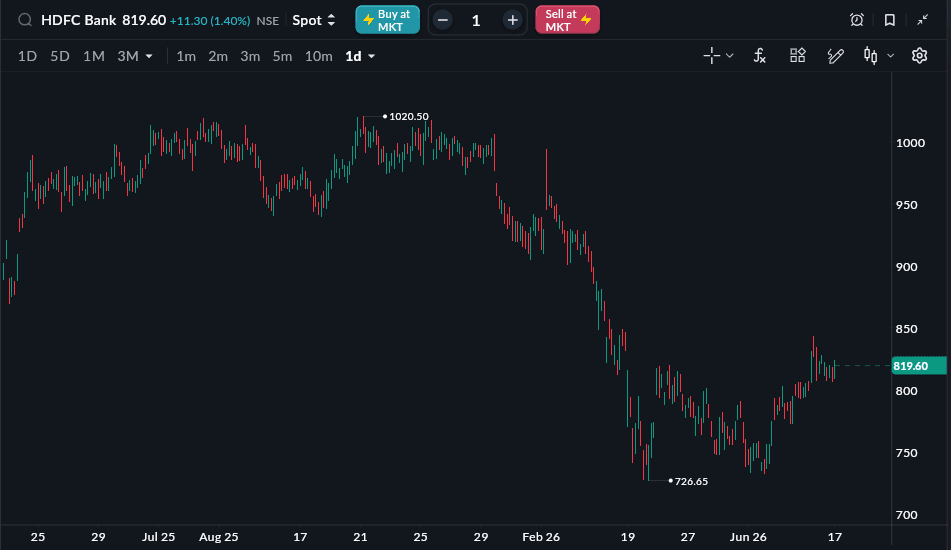951x550 pixels.
Task: Click the HDFC Bank symbol name
Action: [79, 20]
